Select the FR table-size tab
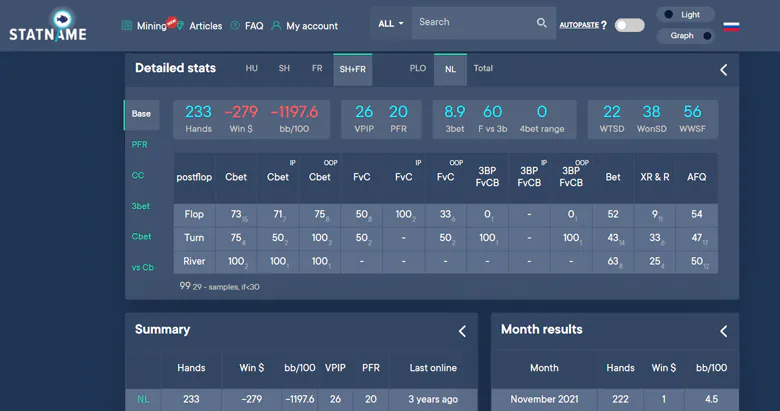This screenshot has height=411, width=780. click(x=317, y=68)
